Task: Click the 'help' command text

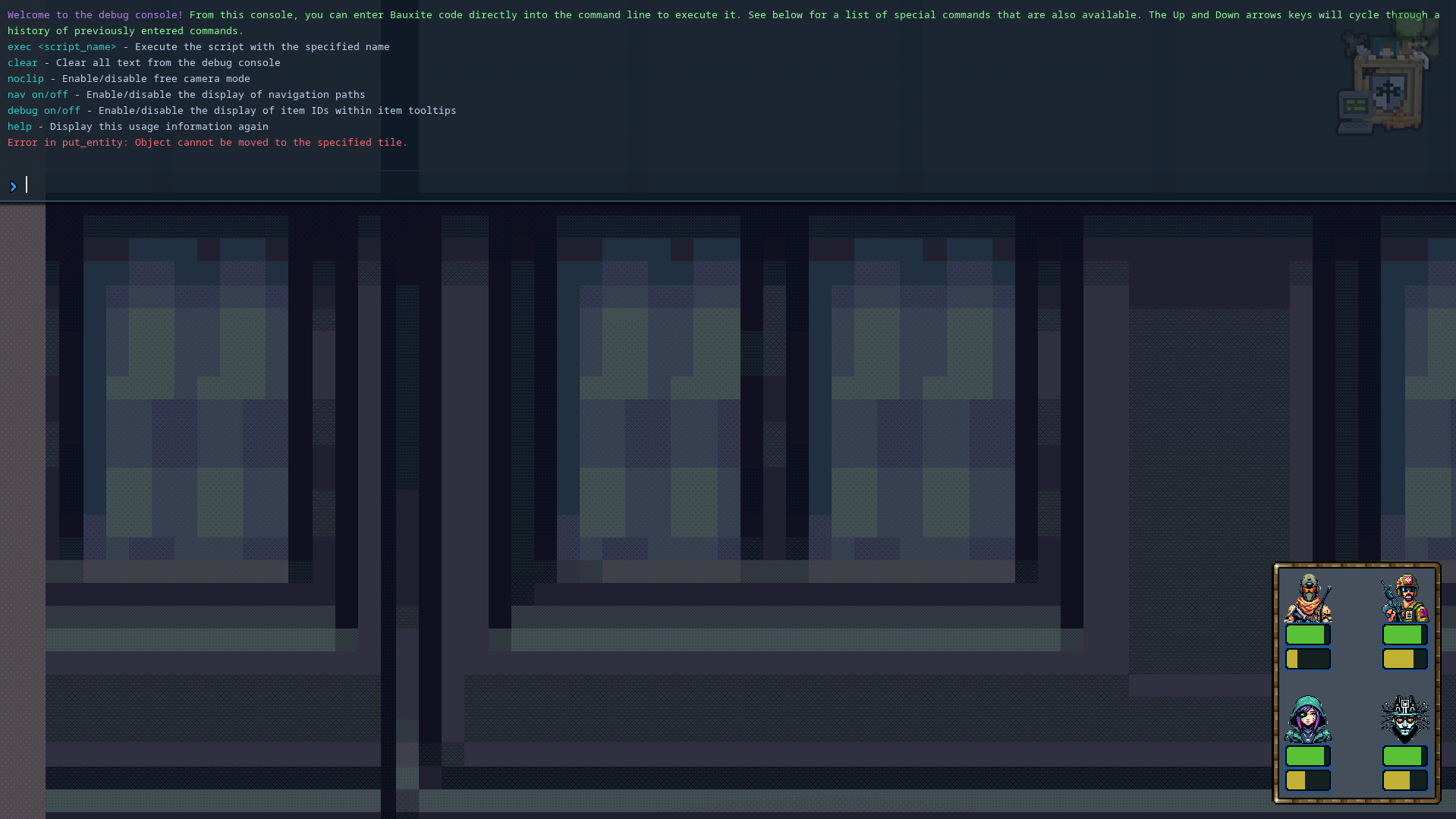Action: [20, 127]
